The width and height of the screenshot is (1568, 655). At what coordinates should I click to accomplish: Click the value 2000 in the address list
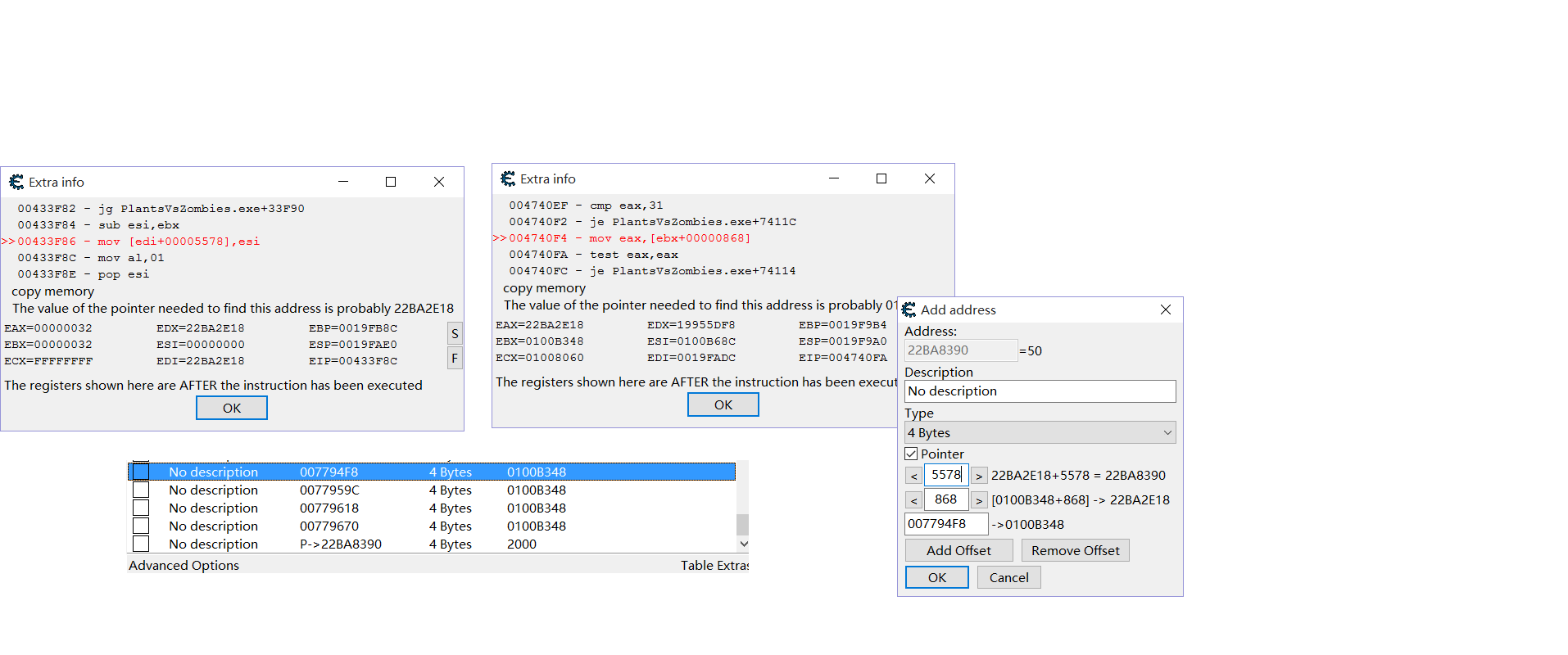[x=522, y=544]
